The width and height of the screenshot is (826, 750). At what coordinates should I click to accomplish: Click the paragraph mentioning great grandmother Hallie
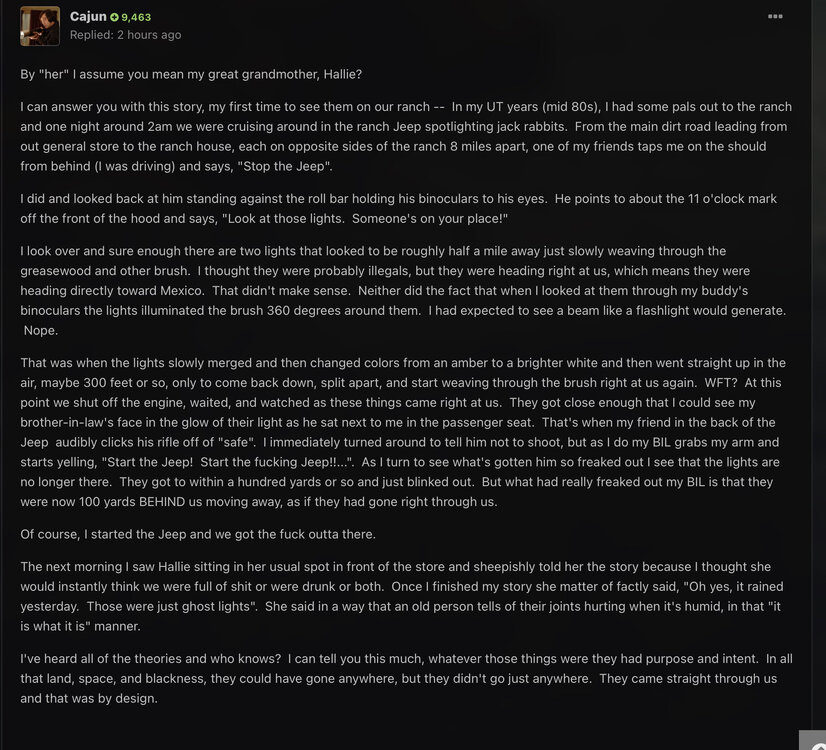click(199, 75)
